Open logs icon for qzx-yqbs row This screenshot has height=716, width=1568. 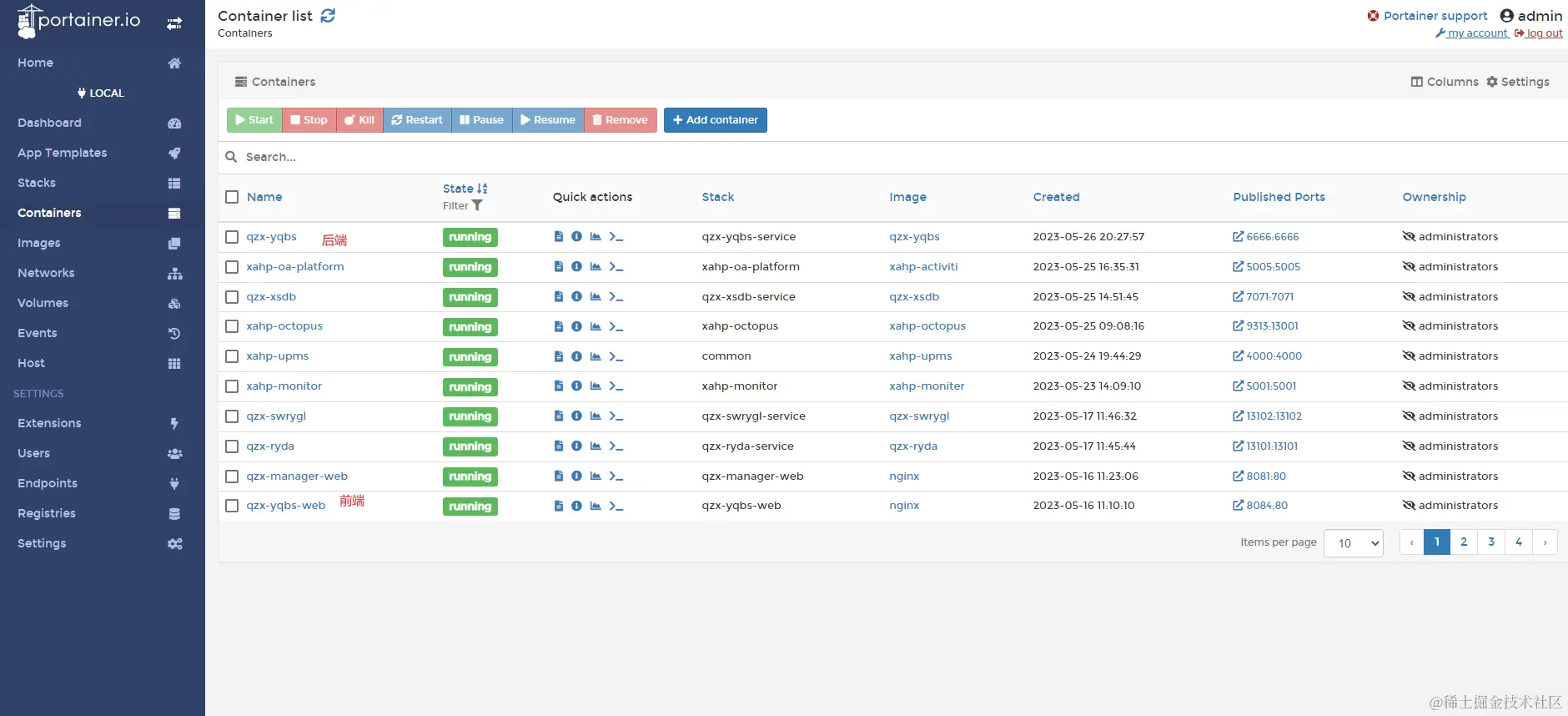(559, 237)
